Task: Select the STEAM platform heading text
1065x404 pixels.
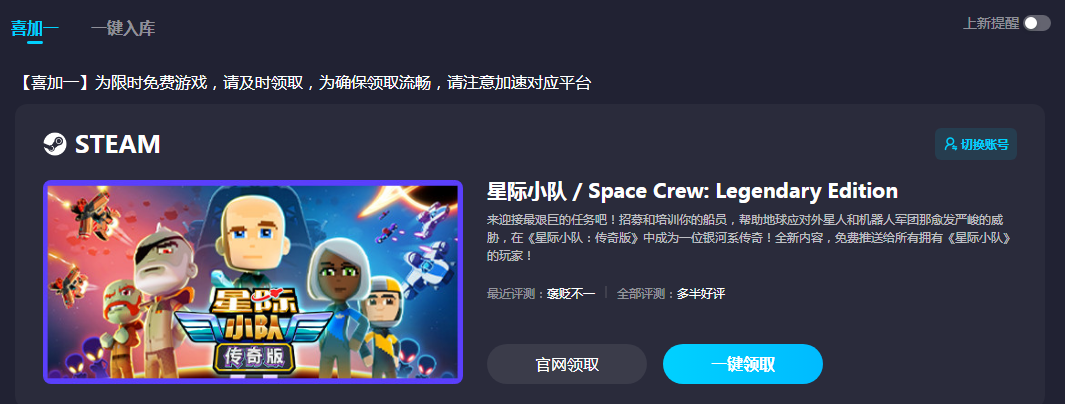Action: (x=118, y=144)
